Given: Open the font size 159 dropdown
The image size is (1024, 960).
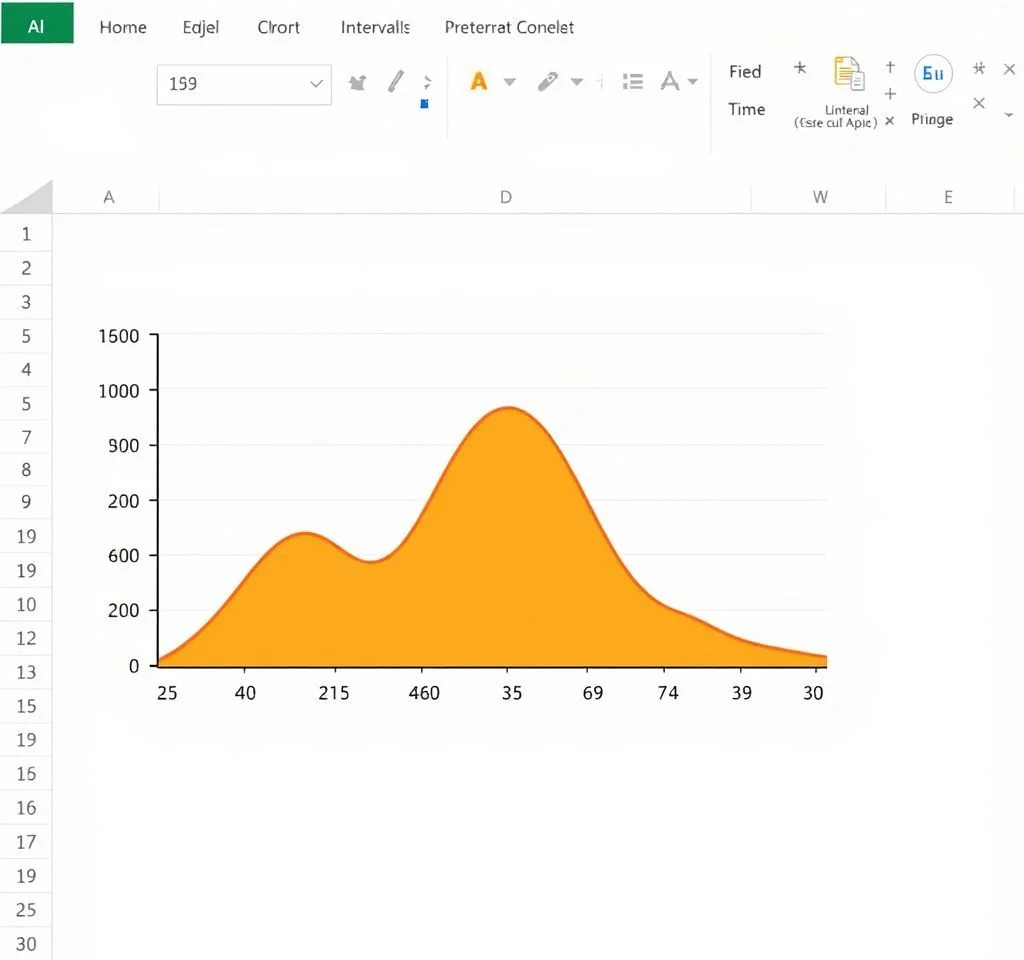Looking at the screenshot, I should pos(316,85).
